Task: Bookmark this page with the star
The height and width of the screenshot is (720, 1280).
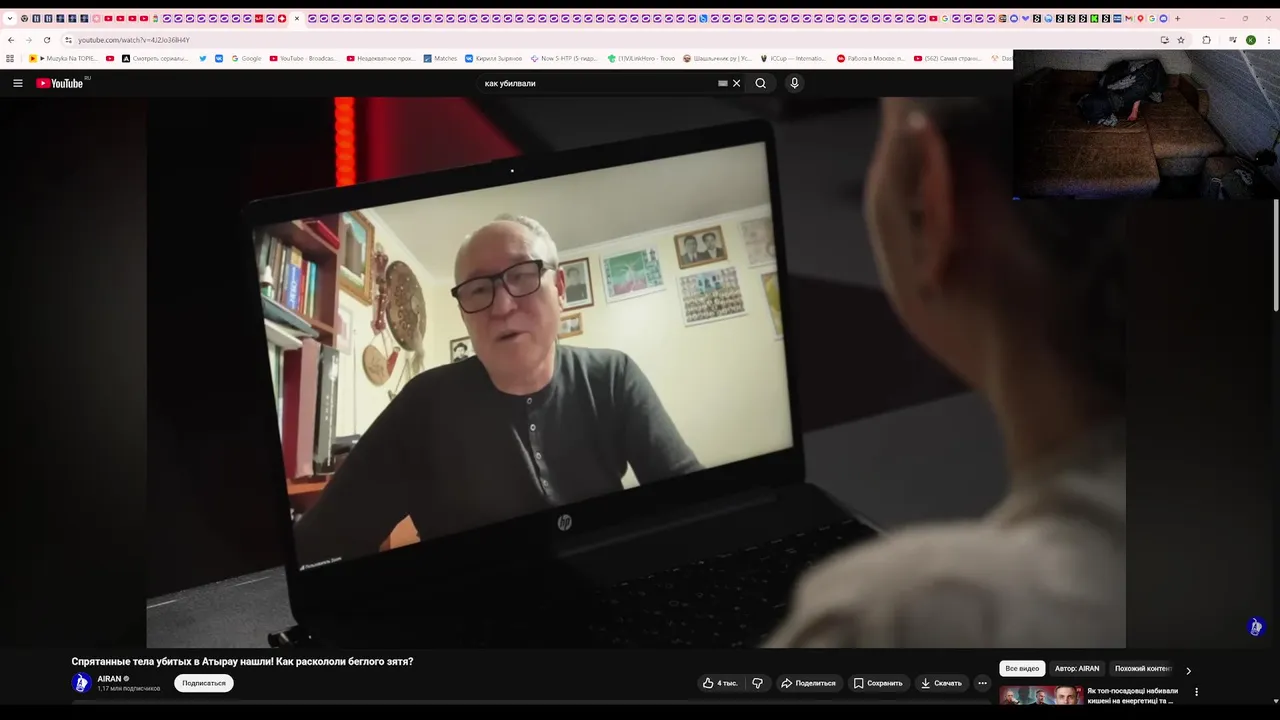Action: pyautogui.click(x=1181, y=40)
